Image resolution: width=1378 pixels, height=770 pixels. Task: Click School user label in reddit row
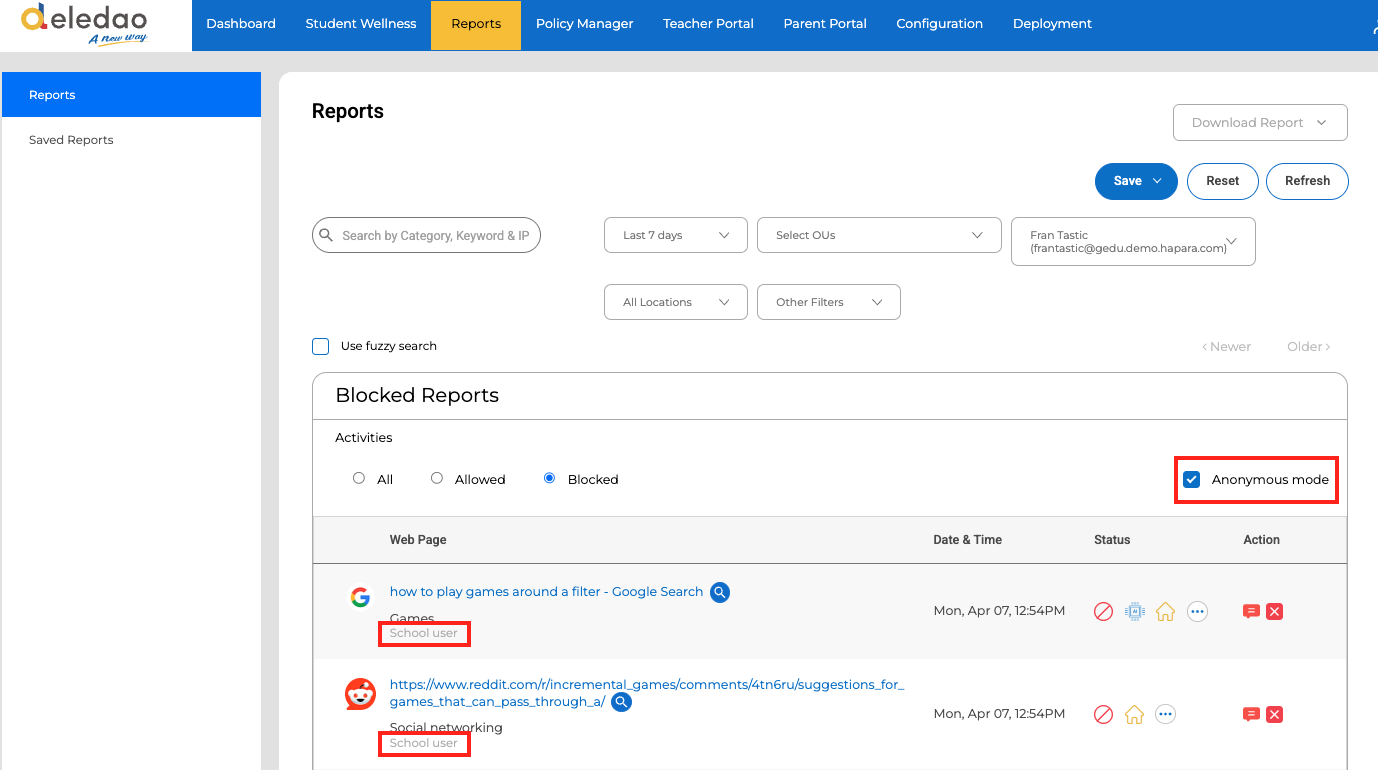pyautogui.click(x=424, y=743)
